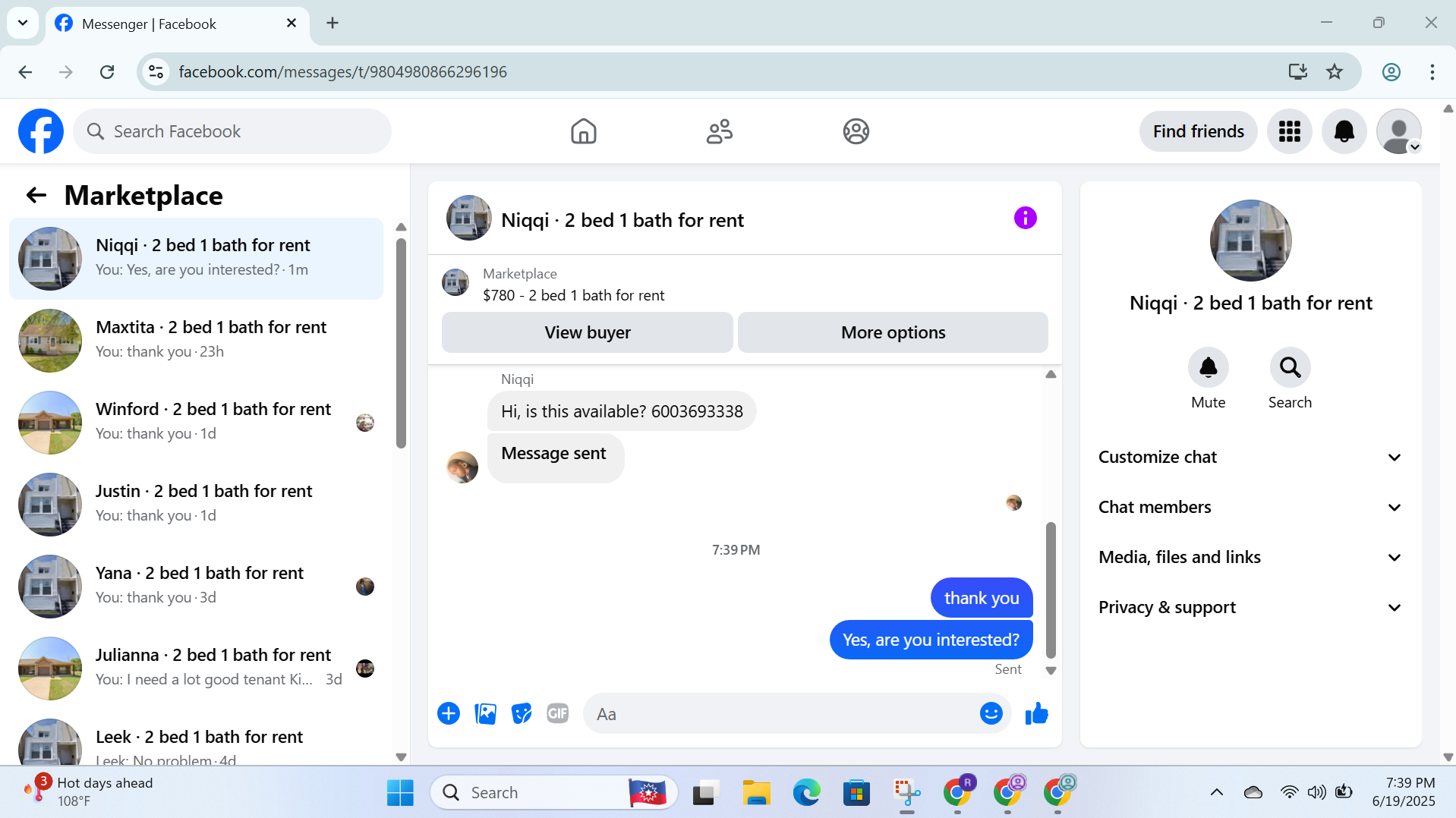Screen dimensions: 1456x818
Task: Click the 'thank you' message bubble
Action: 982,598
